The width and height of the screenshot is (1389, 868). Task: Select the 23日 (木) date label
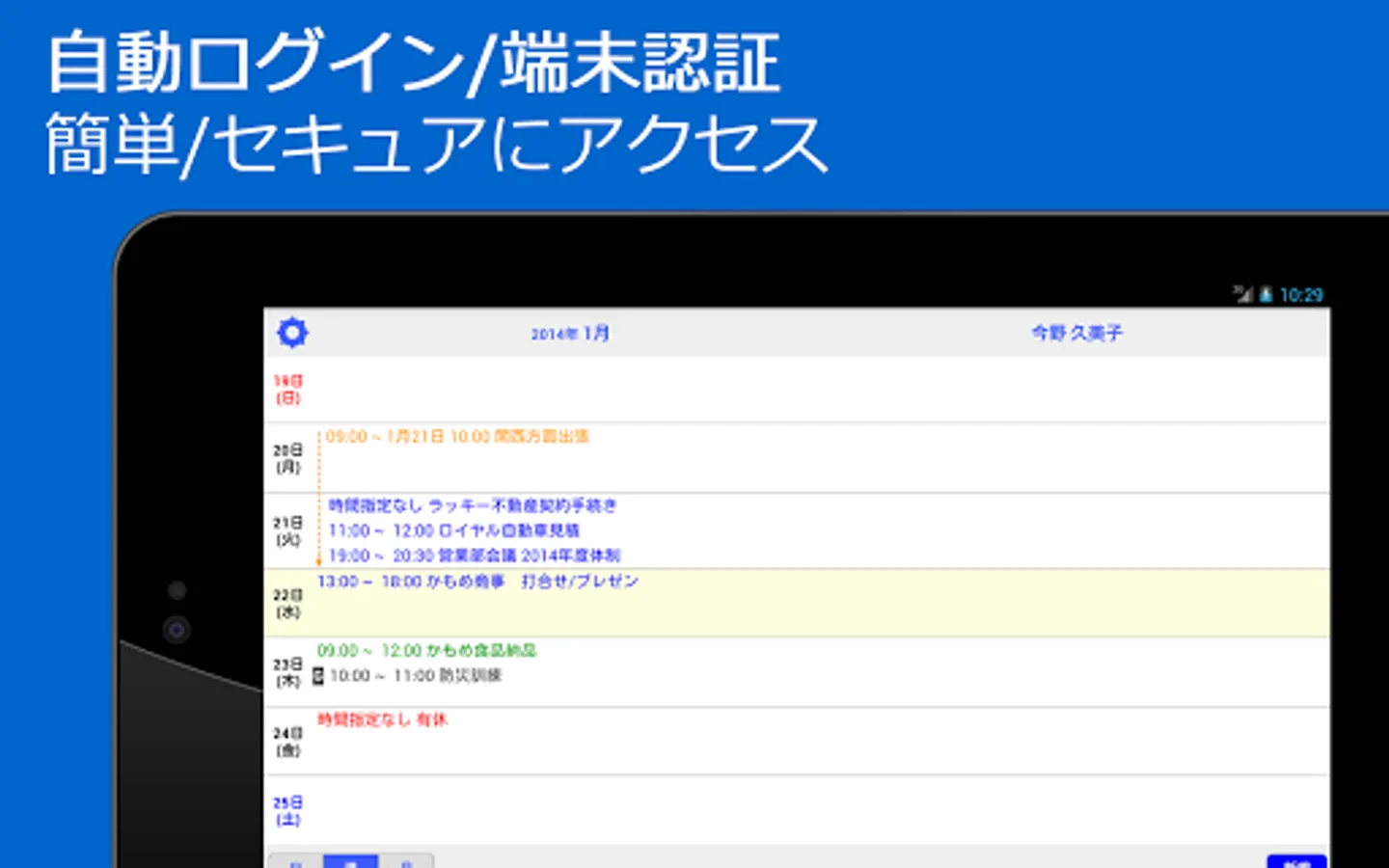click(x=287, y=672)
